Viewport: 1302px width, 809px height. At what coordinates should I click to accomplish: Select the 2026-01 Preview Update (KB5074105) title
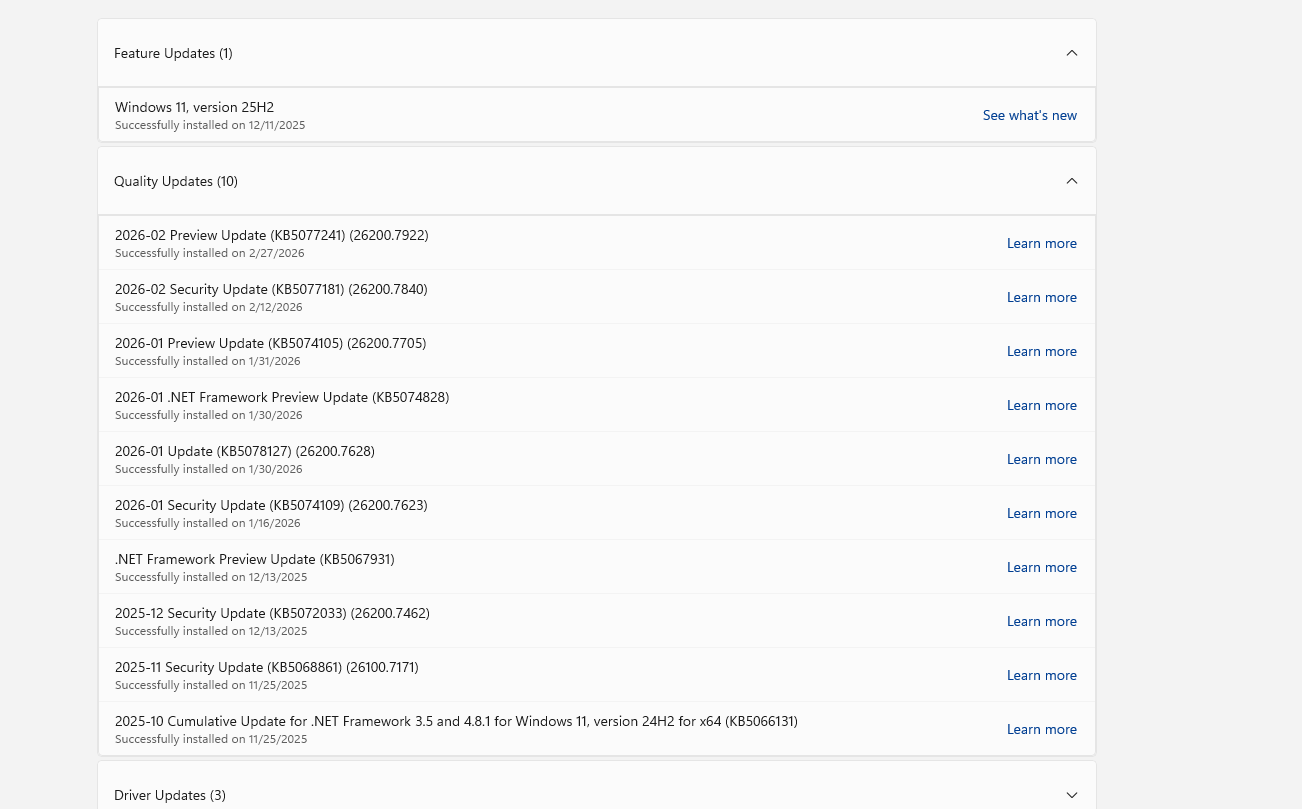[271, 343]
